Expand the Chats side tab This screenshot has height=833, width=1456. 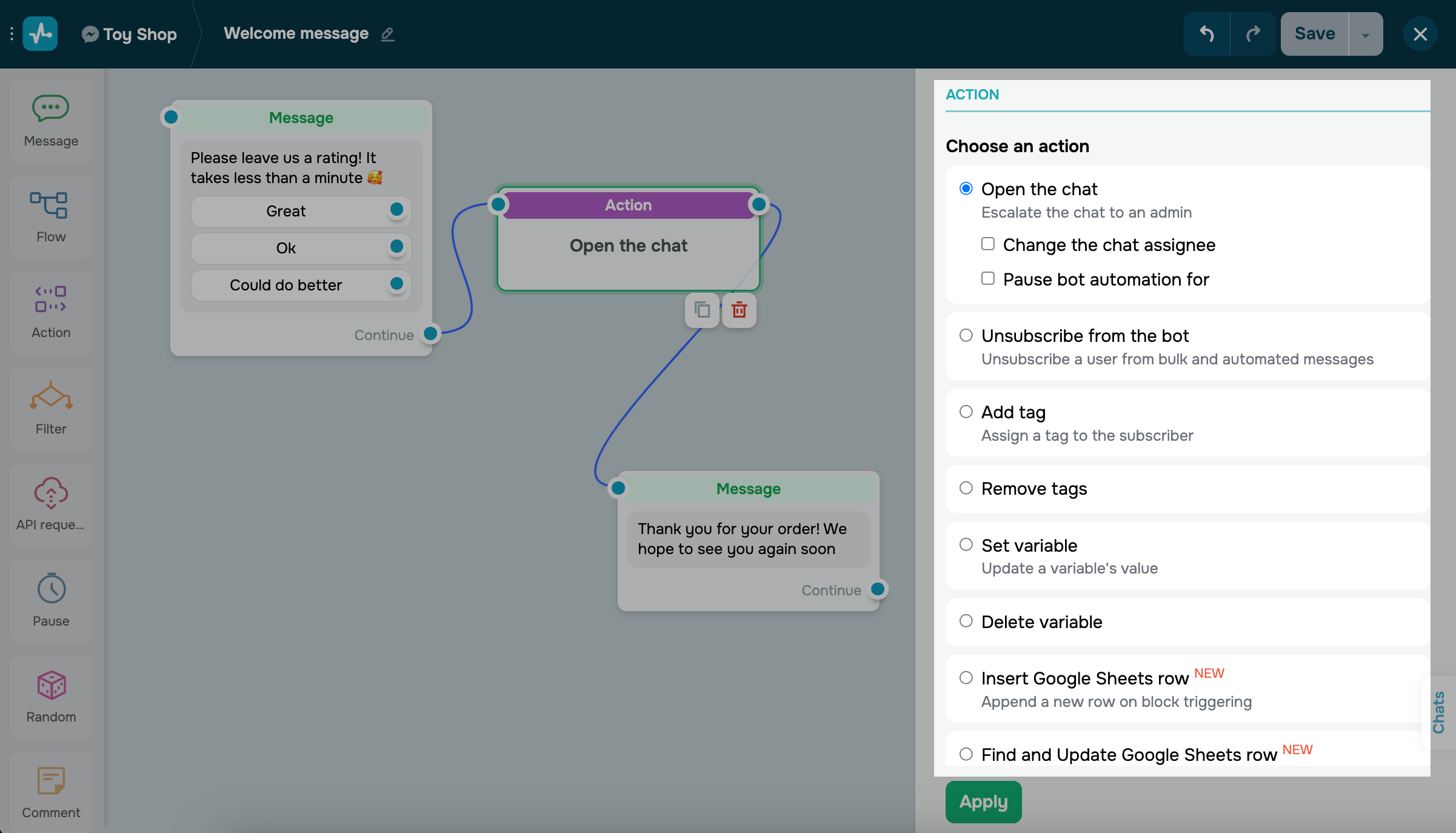1439,712
